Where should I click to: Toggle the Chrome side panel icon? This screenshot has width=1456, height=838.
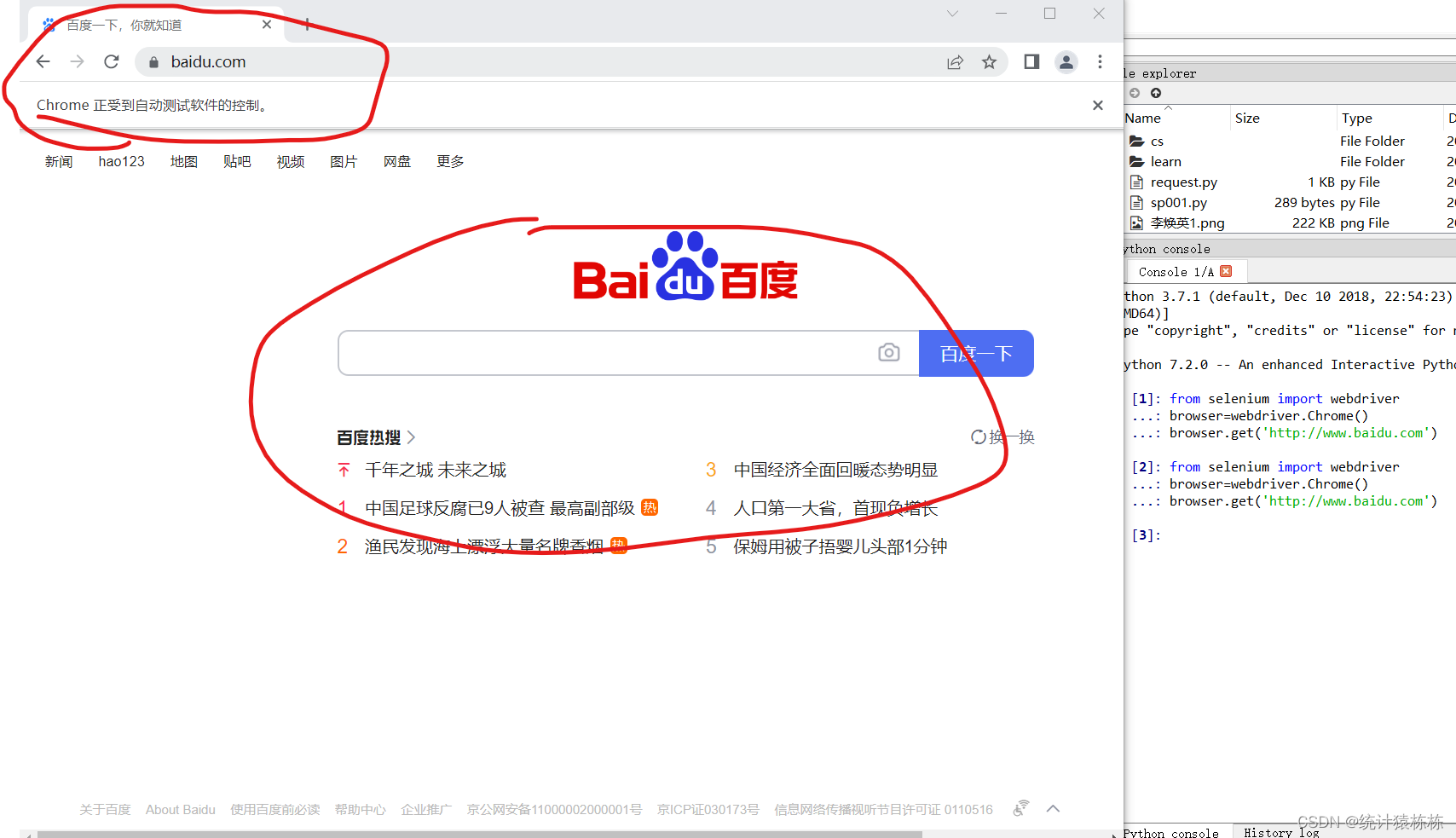pos(1031,61)
